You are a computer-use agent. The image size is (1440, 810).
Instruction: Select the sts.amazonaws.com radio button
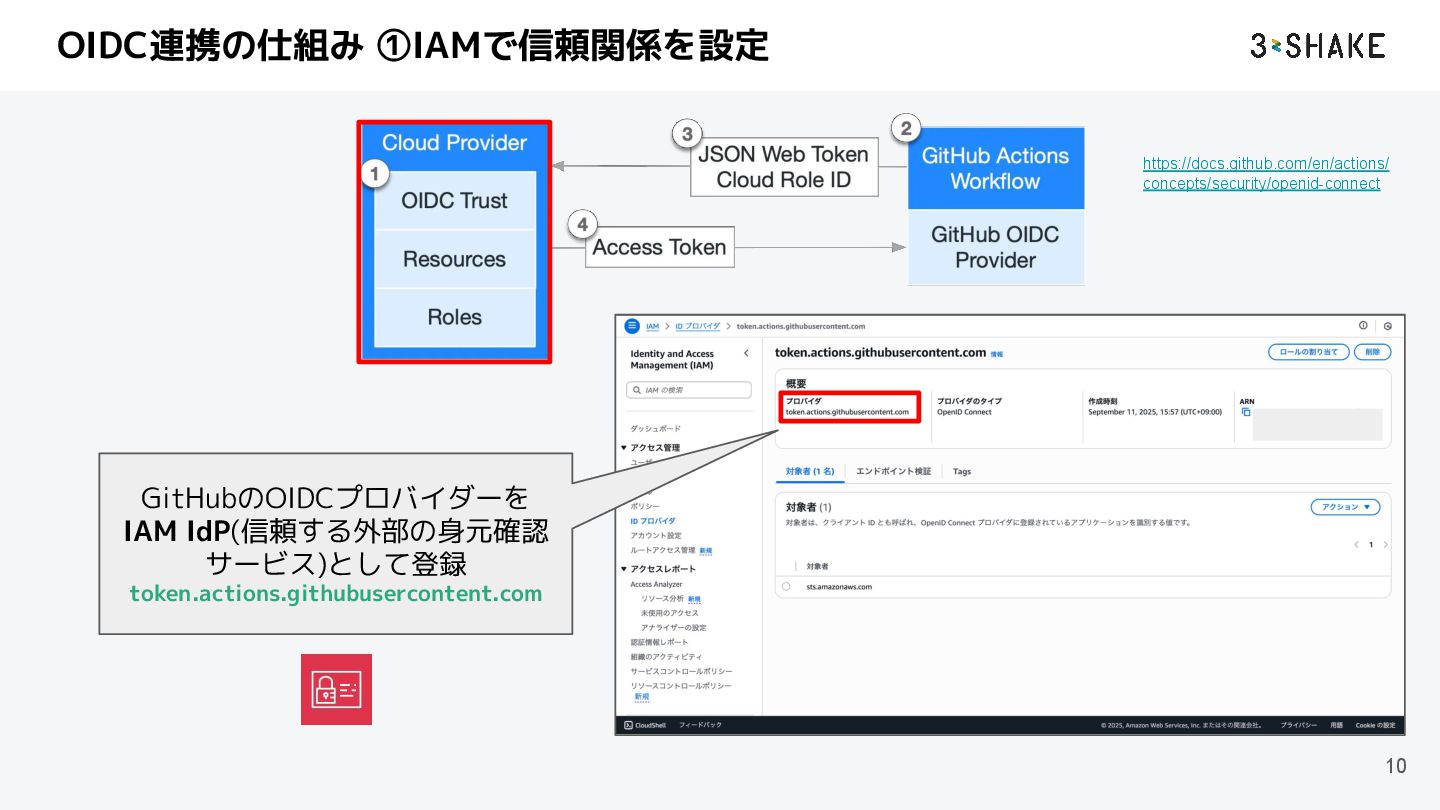(786, 587)
